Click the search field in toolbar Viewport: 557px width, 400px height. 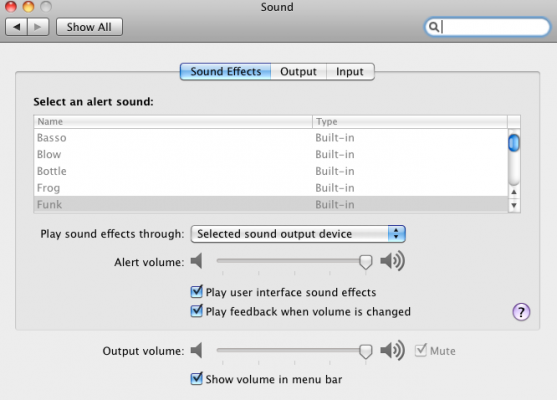click(487, 27)
